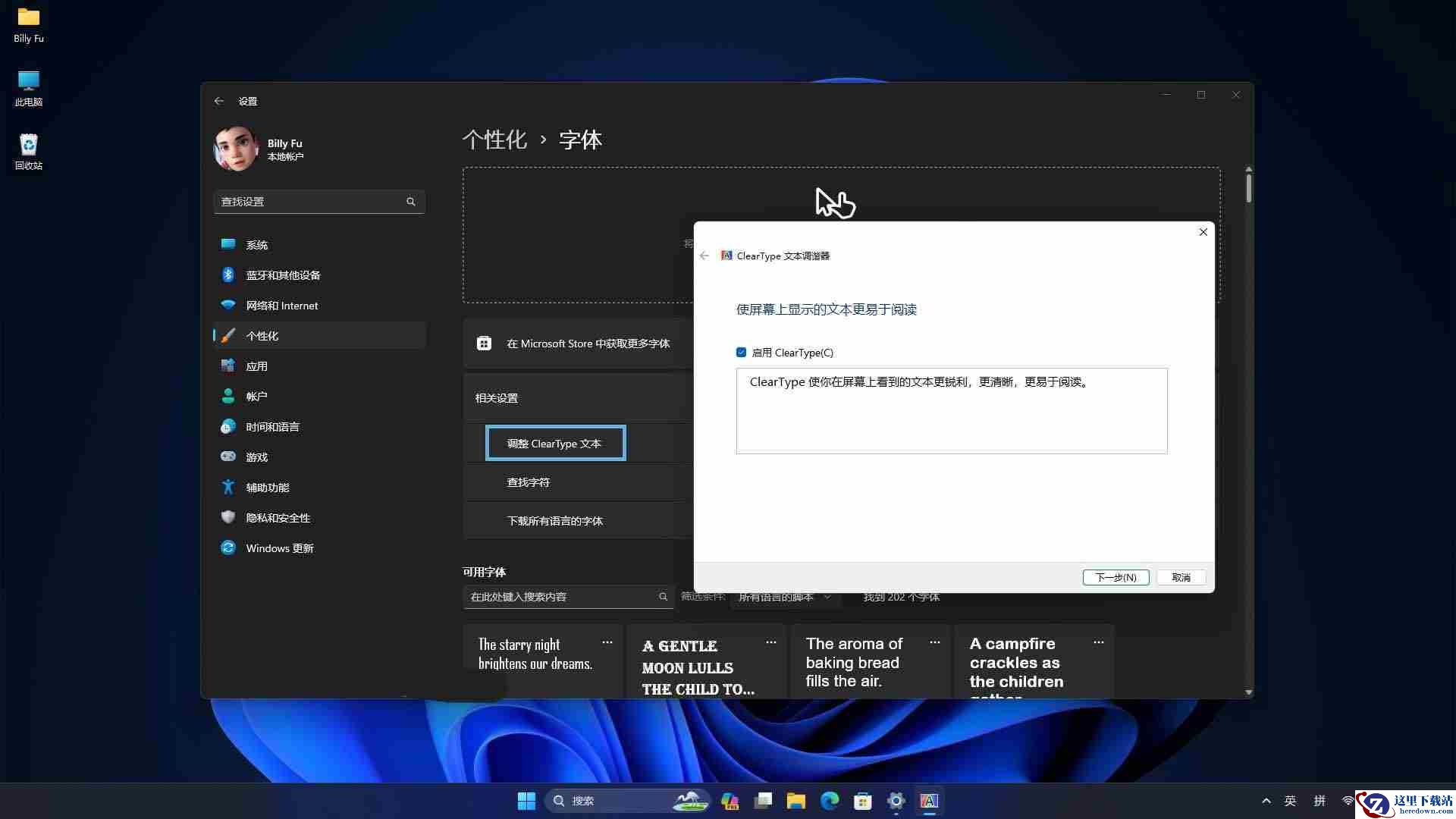Open options menu for 'A campfire' font
This screenshot has width=1456, height=819.
coord(1099,642)
